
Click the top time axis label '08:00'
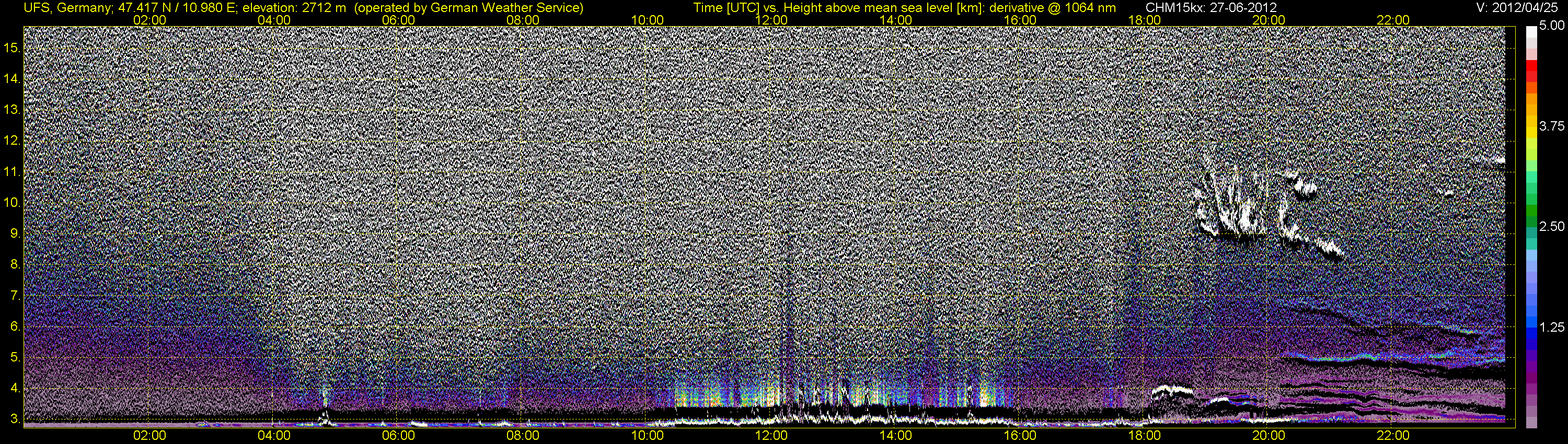[x=523, y=20]
